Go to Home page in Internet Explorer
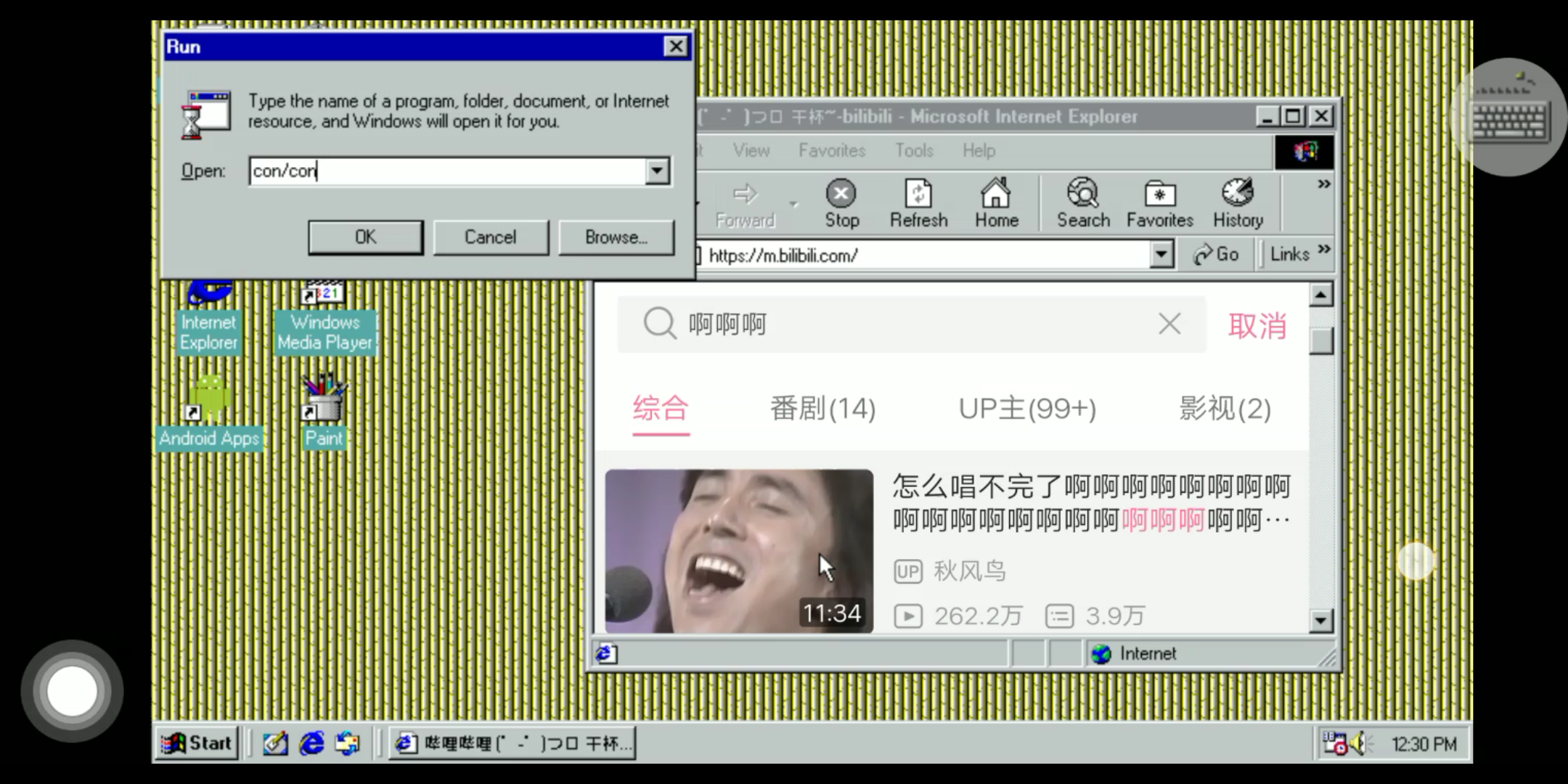The height and width of the screenshot is (784, 1568). (x=996, y=203)
